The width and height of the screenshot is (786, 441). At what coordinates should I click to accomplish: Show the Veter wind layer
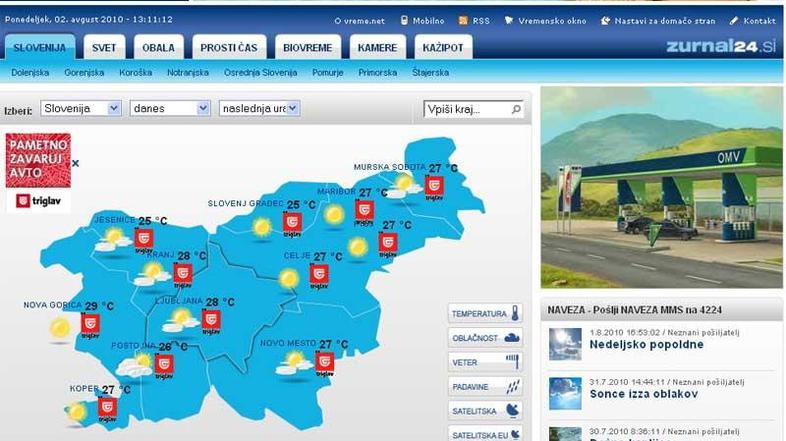click(x=485, y=362)
